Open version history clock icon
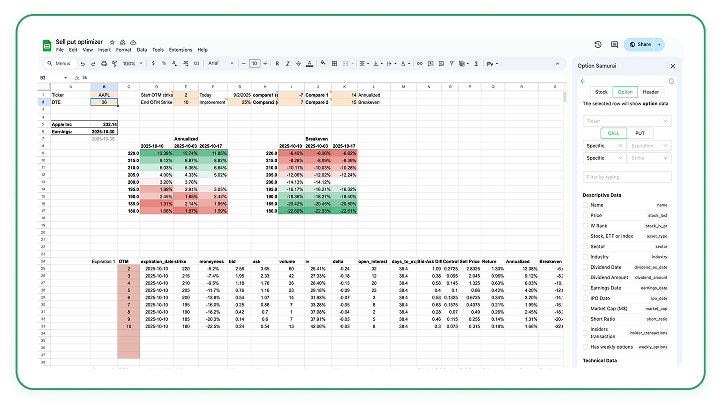Image resolution: width=721 pixels, height=407 pixels. (x=598, y=44)
